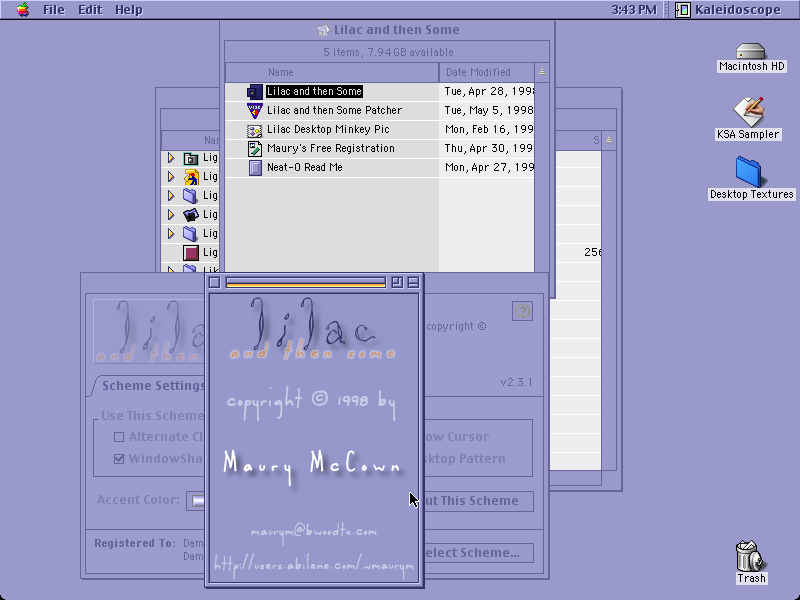The width and height of the screenshot is (800, 600).
Task: Click the Maury's Free Registration document icon
Action: pyautogui.click(x=255, y=149)
